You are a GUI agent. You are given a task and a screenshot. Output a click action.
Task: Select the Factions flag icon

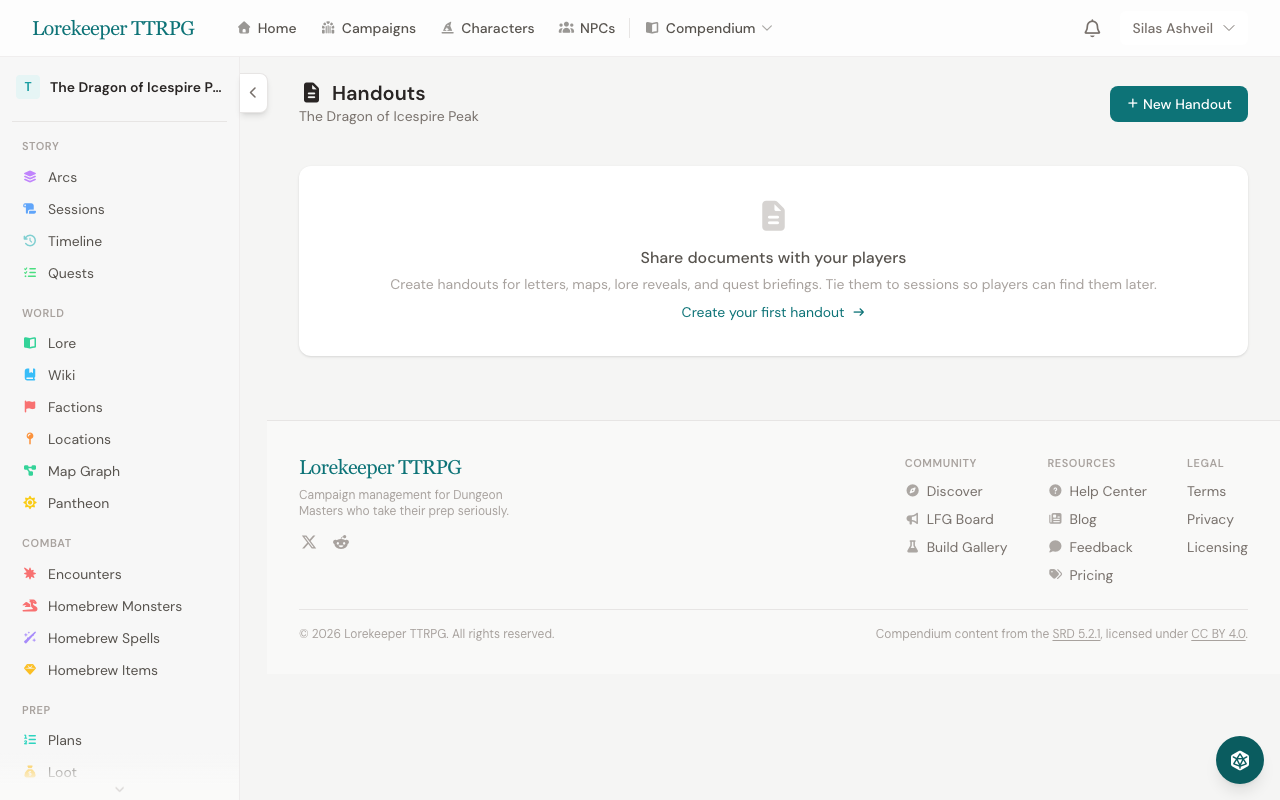(30, 407)
